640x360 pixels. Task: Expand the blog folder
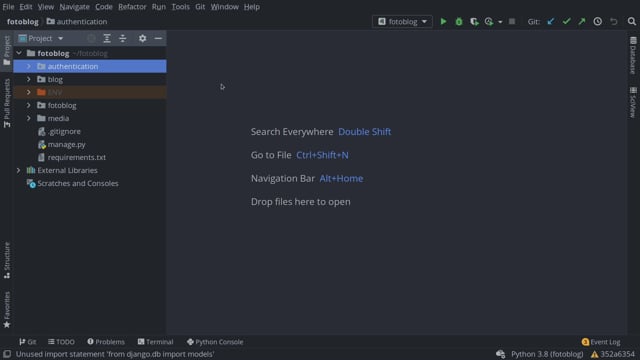(x=29, y=79)
